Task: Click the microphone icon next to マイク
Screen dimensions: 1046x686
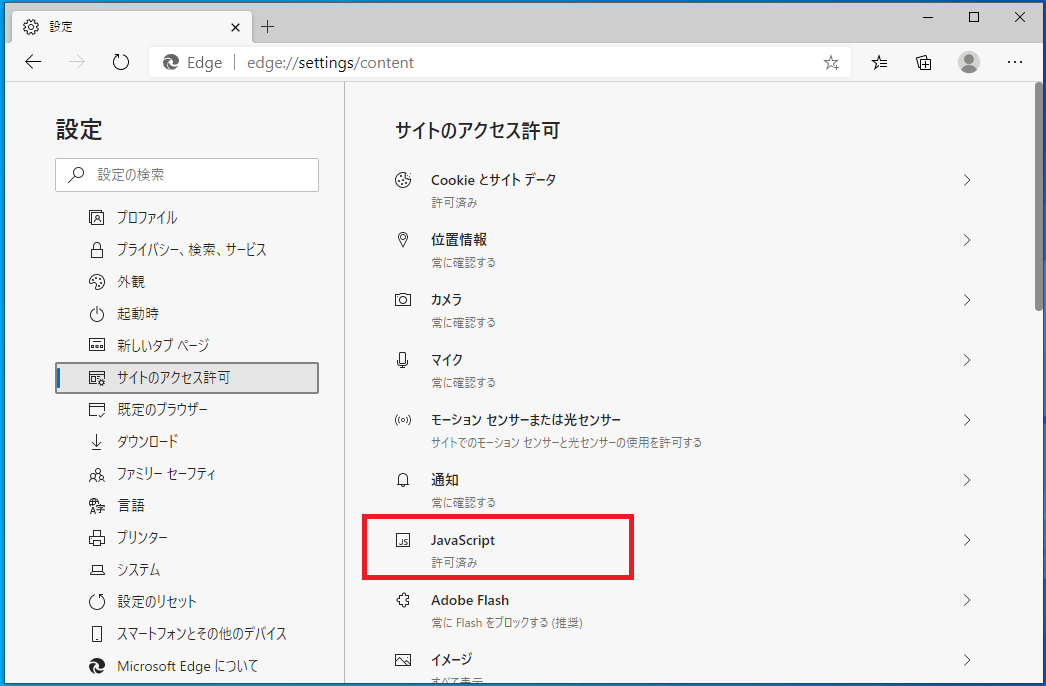Action: pos(404,360)
